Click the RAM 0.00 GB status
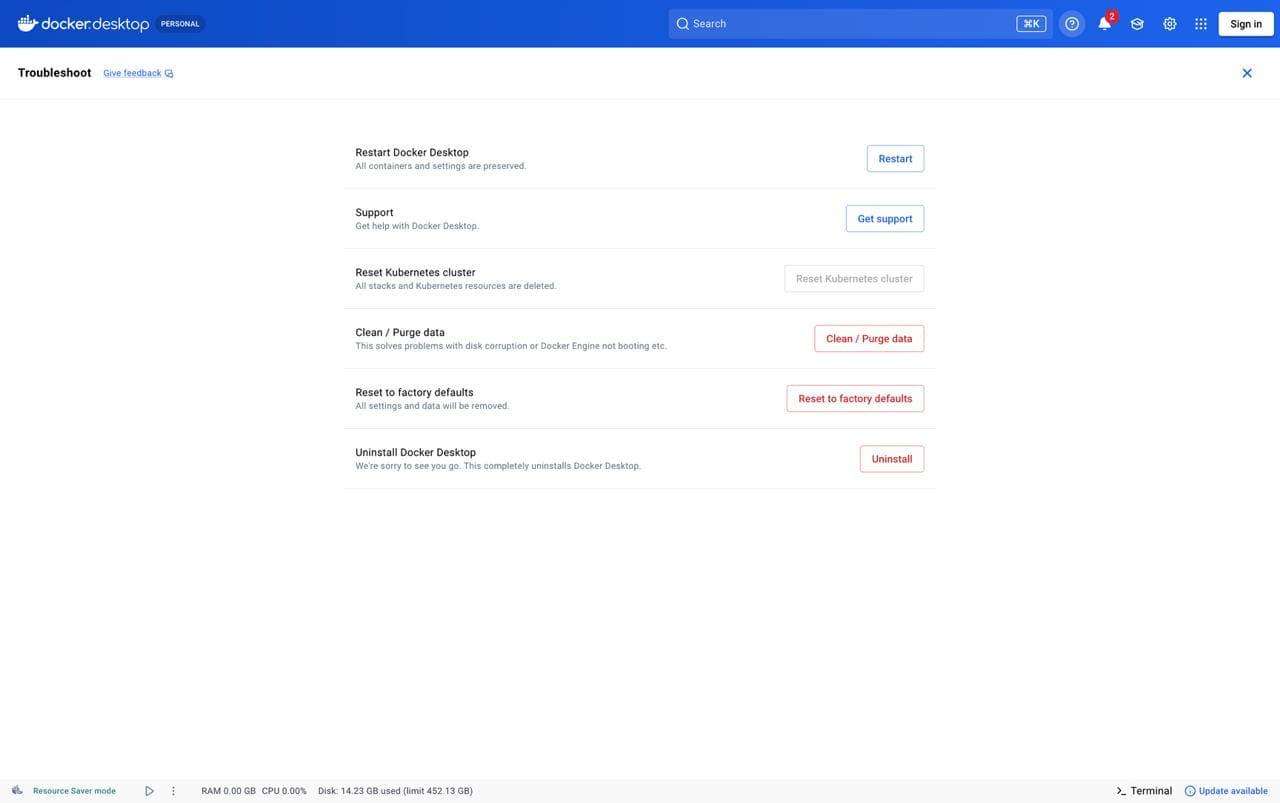 coord(228,791)
